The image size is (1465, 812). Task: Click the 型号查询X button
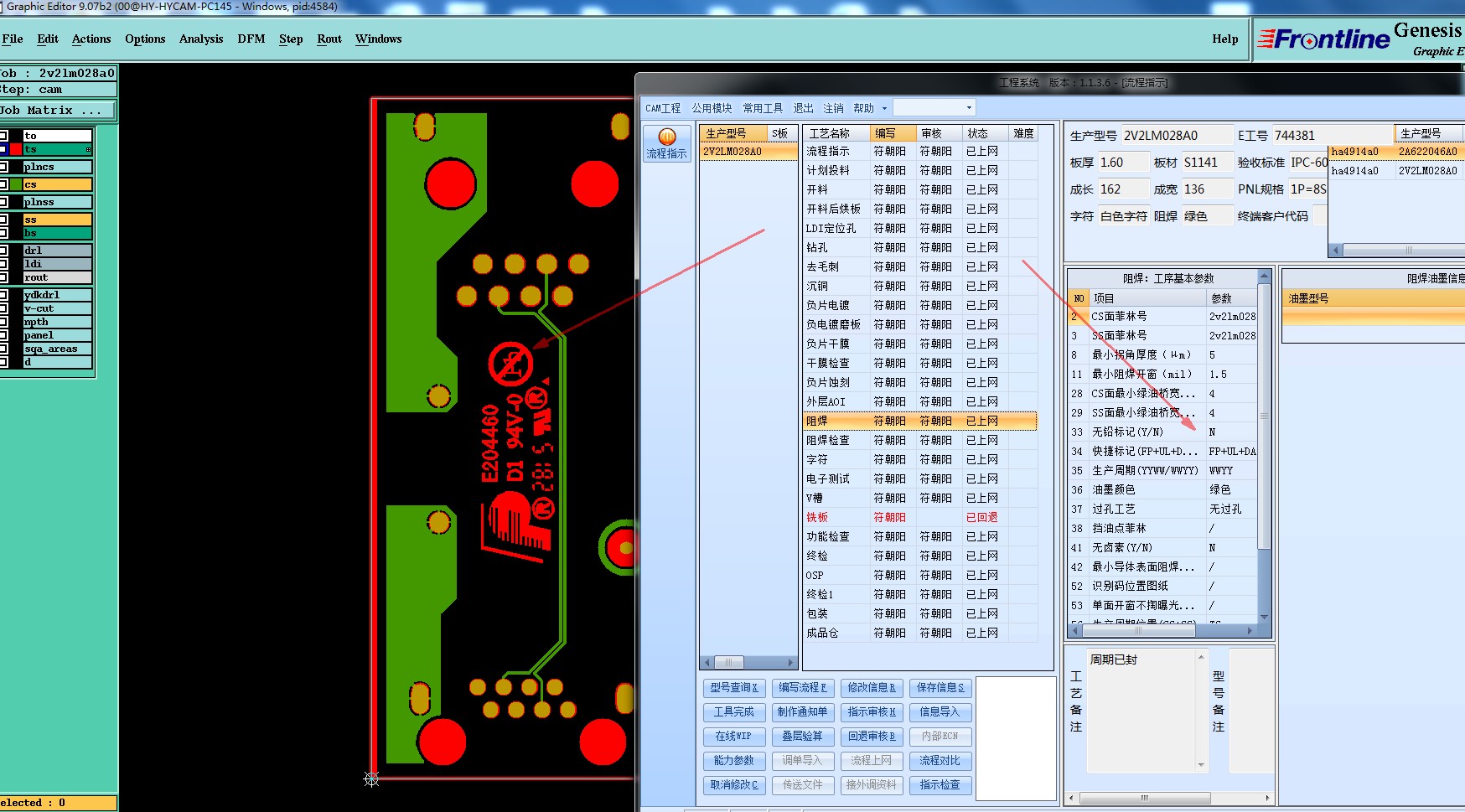pos(734,687)
